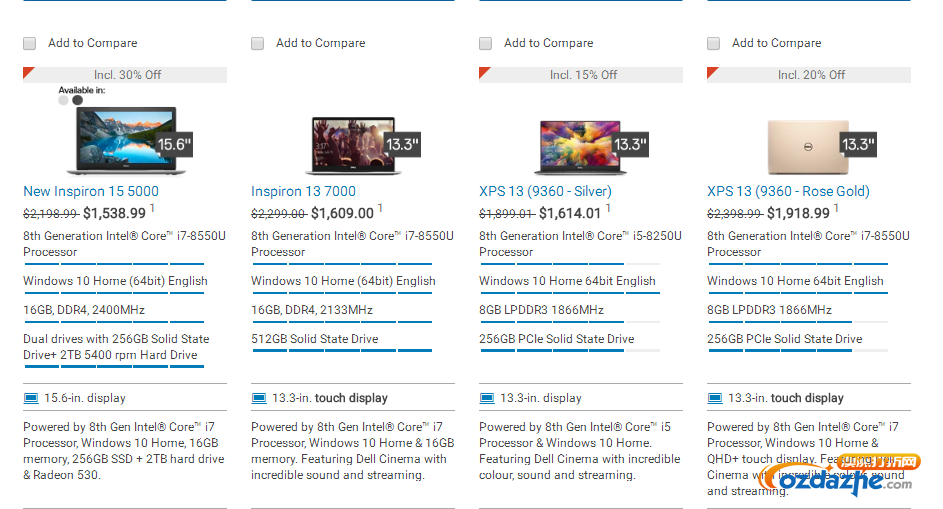943x509 pixels.
Task: Click the Incl. 15% Off banner
Action: click(581, 75)
